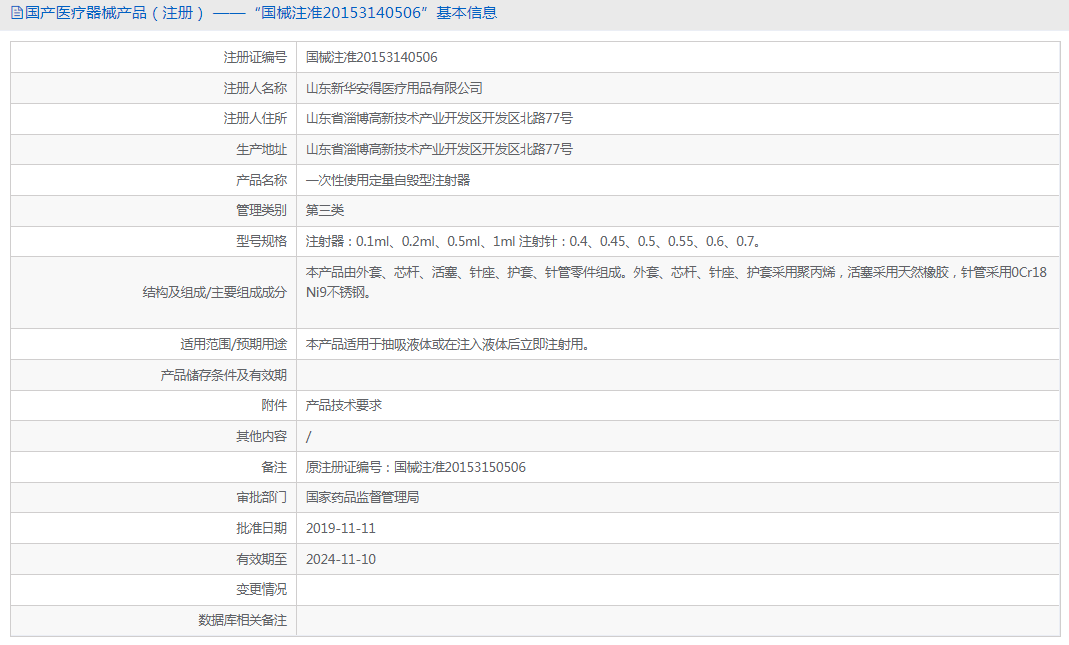Click the document icon beside the page title
The height and width of the screenshot is (645, 1069).
click(x=16, y=13)
